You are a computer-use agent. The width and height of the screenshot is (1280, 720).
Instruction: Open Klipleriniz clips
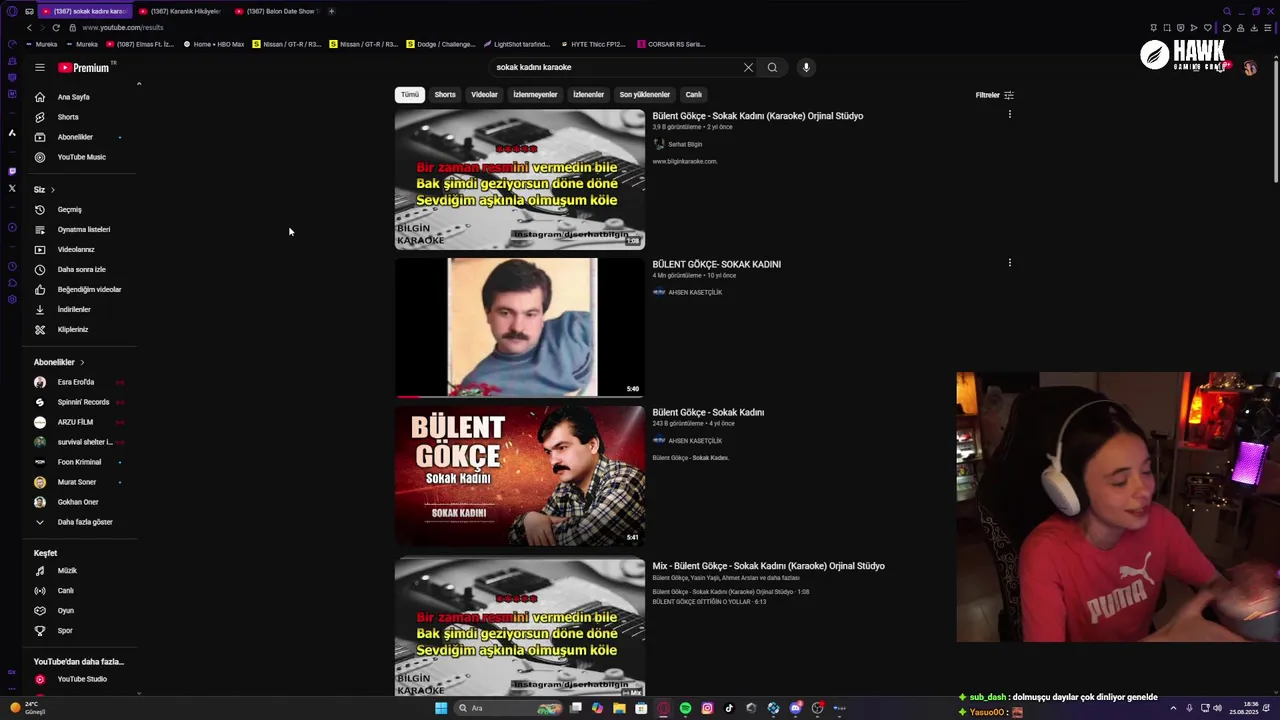point(73,330)
